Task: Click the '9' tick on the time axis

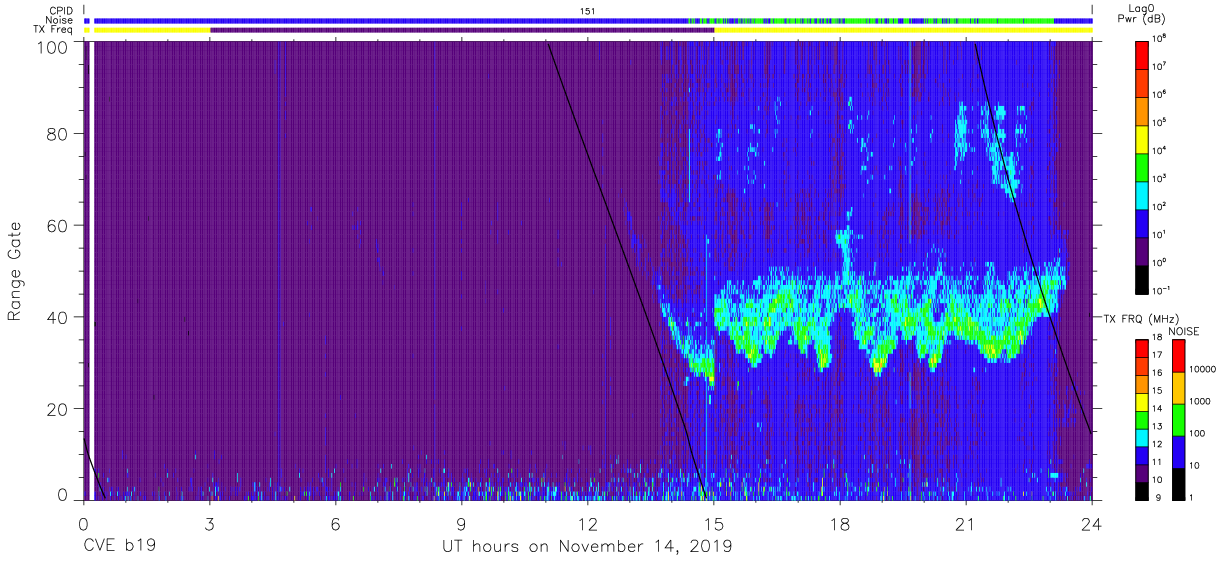Action: 462,523
